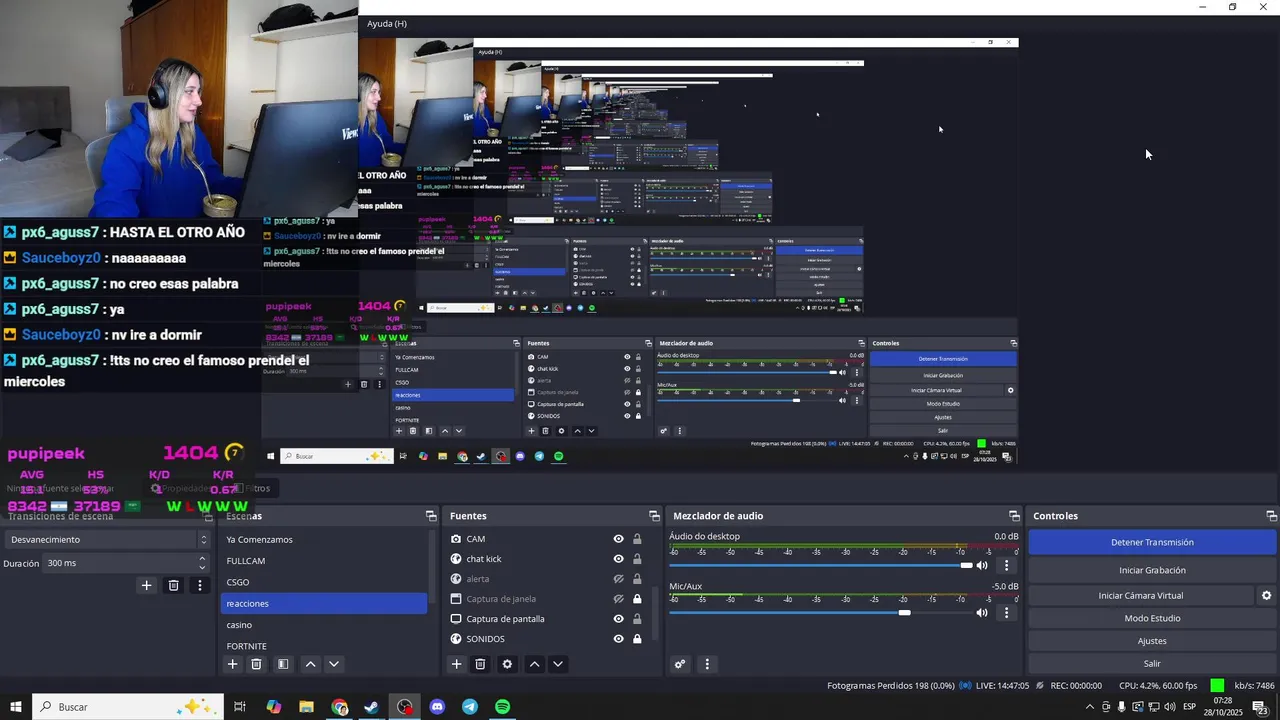
Task: Open scene filters icon in Escenas toolbar
Action: coord(283,664)
